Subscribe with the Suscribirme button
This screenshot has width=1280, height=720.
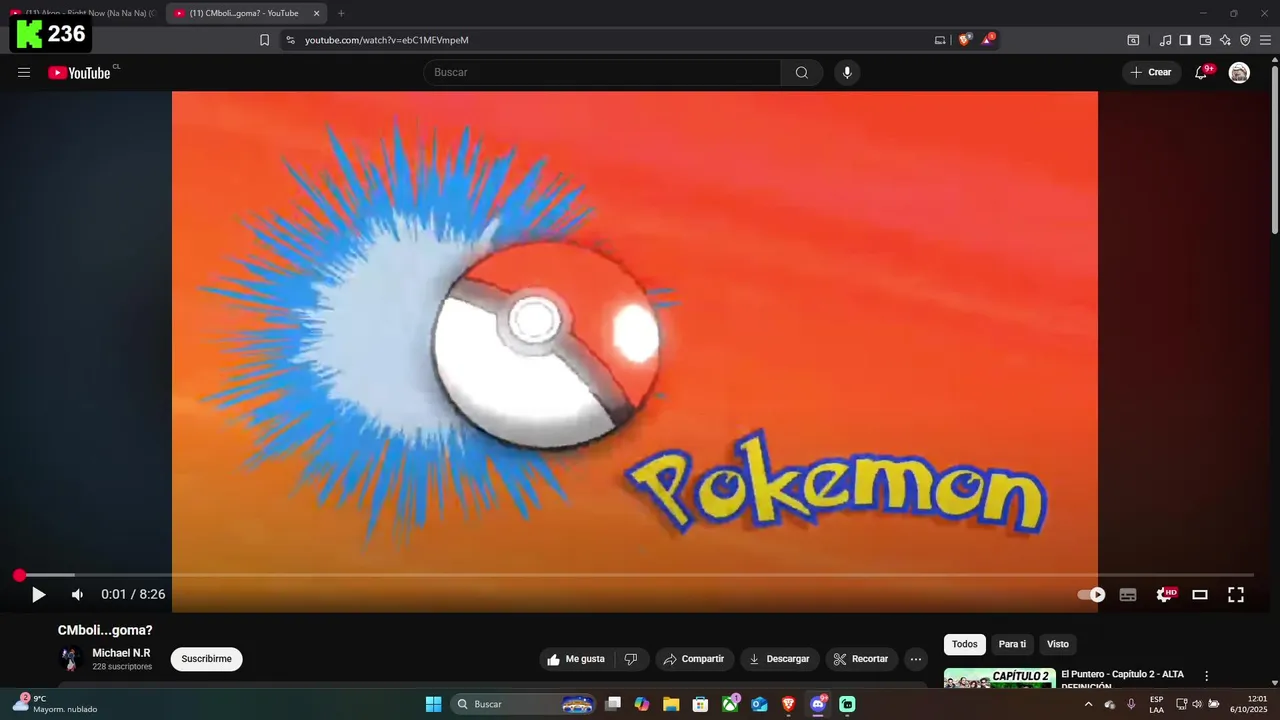[206, 659]
